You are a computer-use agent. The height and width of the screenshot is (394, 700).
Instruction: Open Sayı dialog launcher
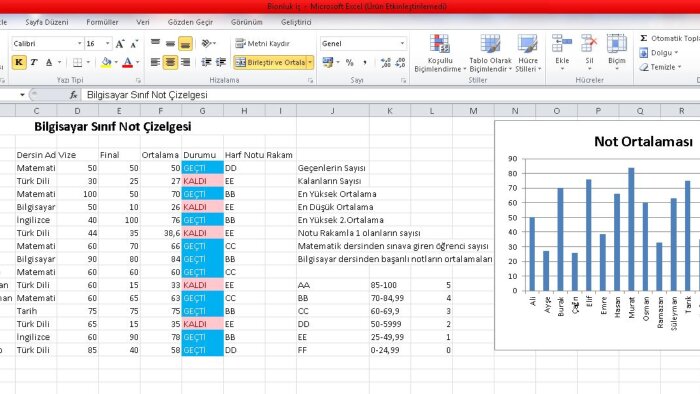(x=403, y=81)
